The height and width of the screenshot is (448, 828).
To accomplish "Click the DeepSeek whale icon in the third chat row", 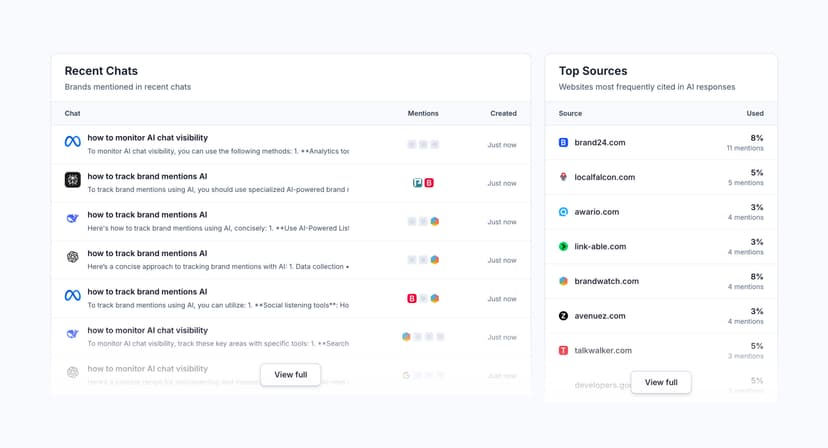I will pos(72,219).
